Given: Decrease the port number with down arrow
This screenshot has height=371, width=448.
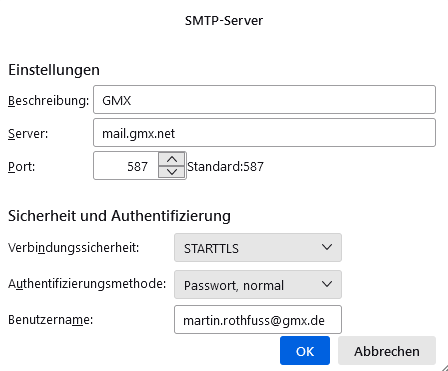Looking at the screenshot, I should click(172, 172).
